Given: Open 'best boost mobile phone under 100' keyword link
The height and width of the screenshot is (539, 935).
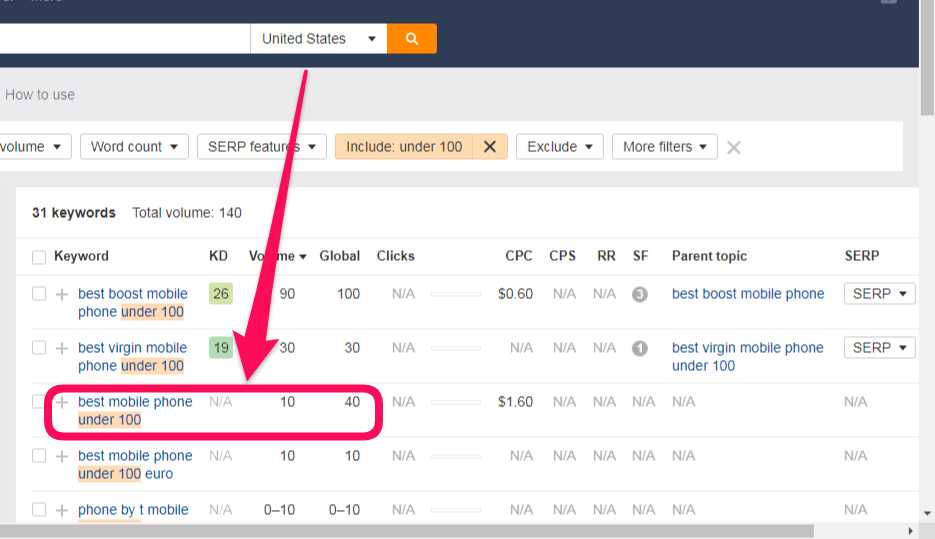Looking at the screenshot, I should [x=133, y=303].
